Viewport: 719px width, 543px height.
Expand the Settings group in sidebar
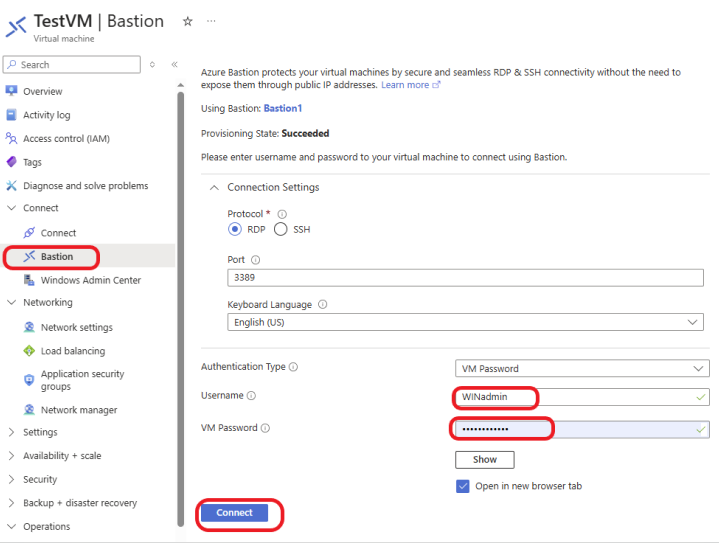[11, 432]
